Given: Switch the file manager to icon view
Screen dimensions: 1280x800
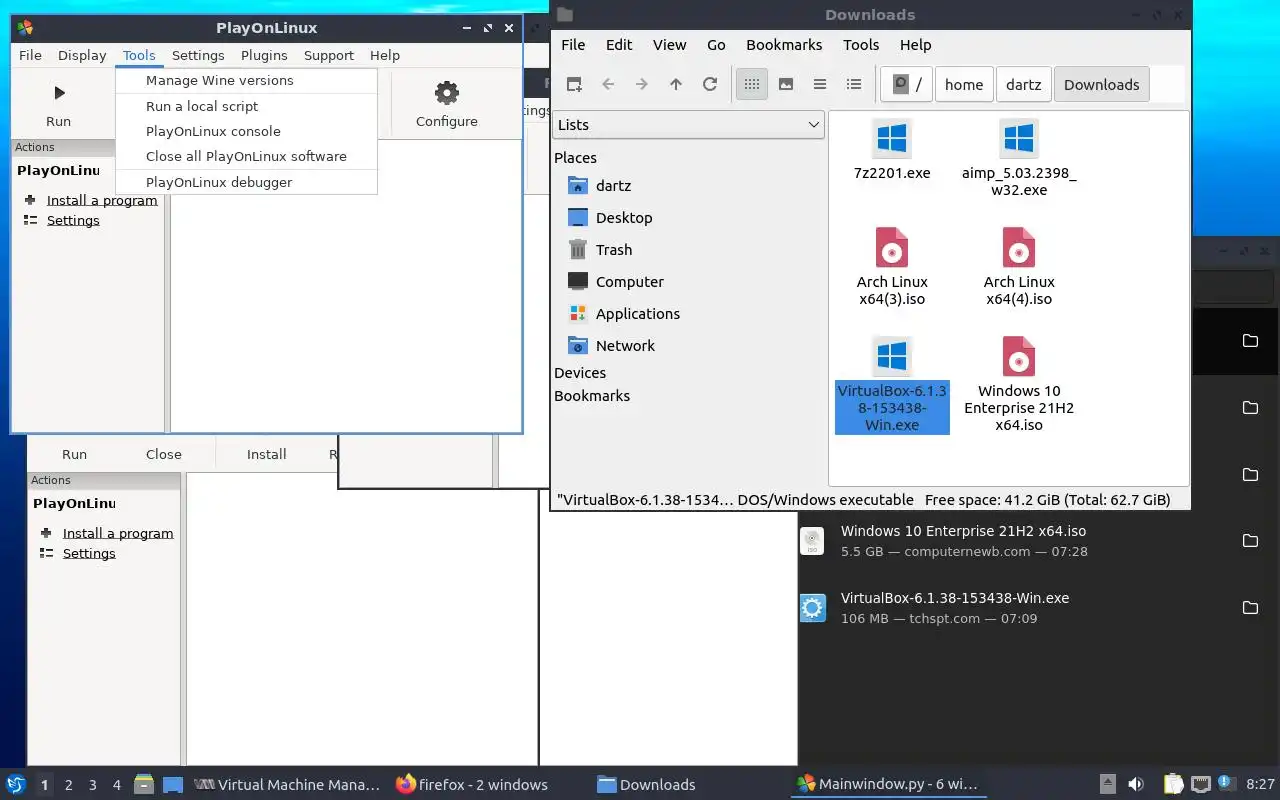Looking at the screenshot, I should click(x=752, y=85).
